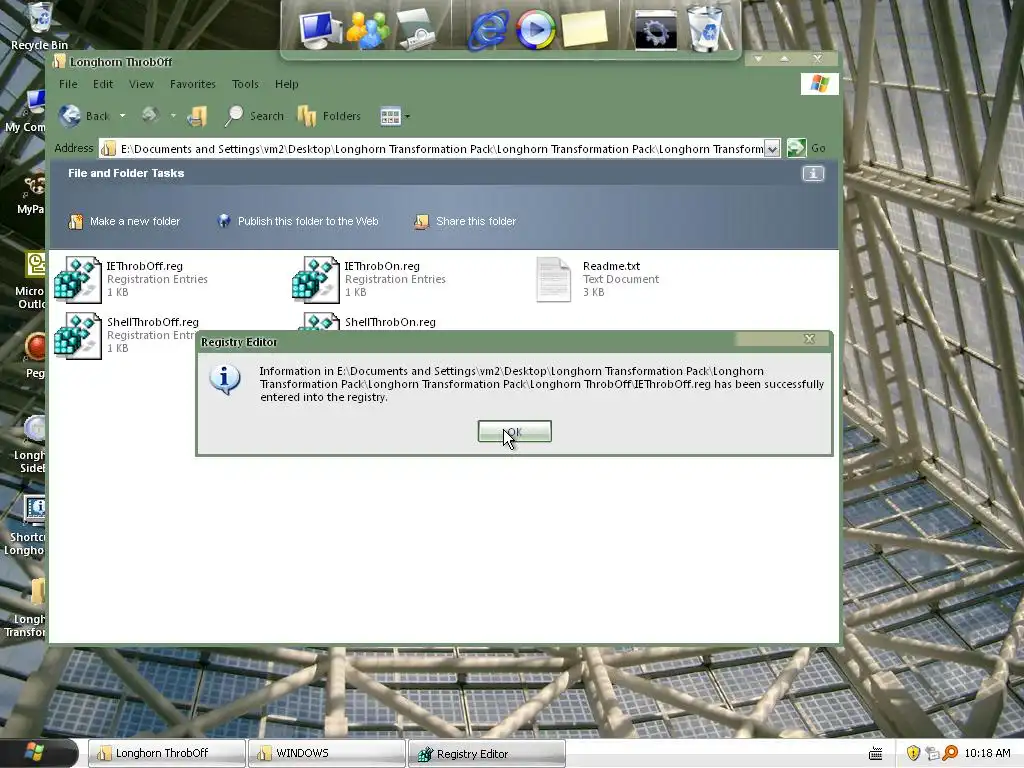The width and height of the screenshot is (1024, 768).
Task: Click the security shield tray icon
Action: click(913, 753)
